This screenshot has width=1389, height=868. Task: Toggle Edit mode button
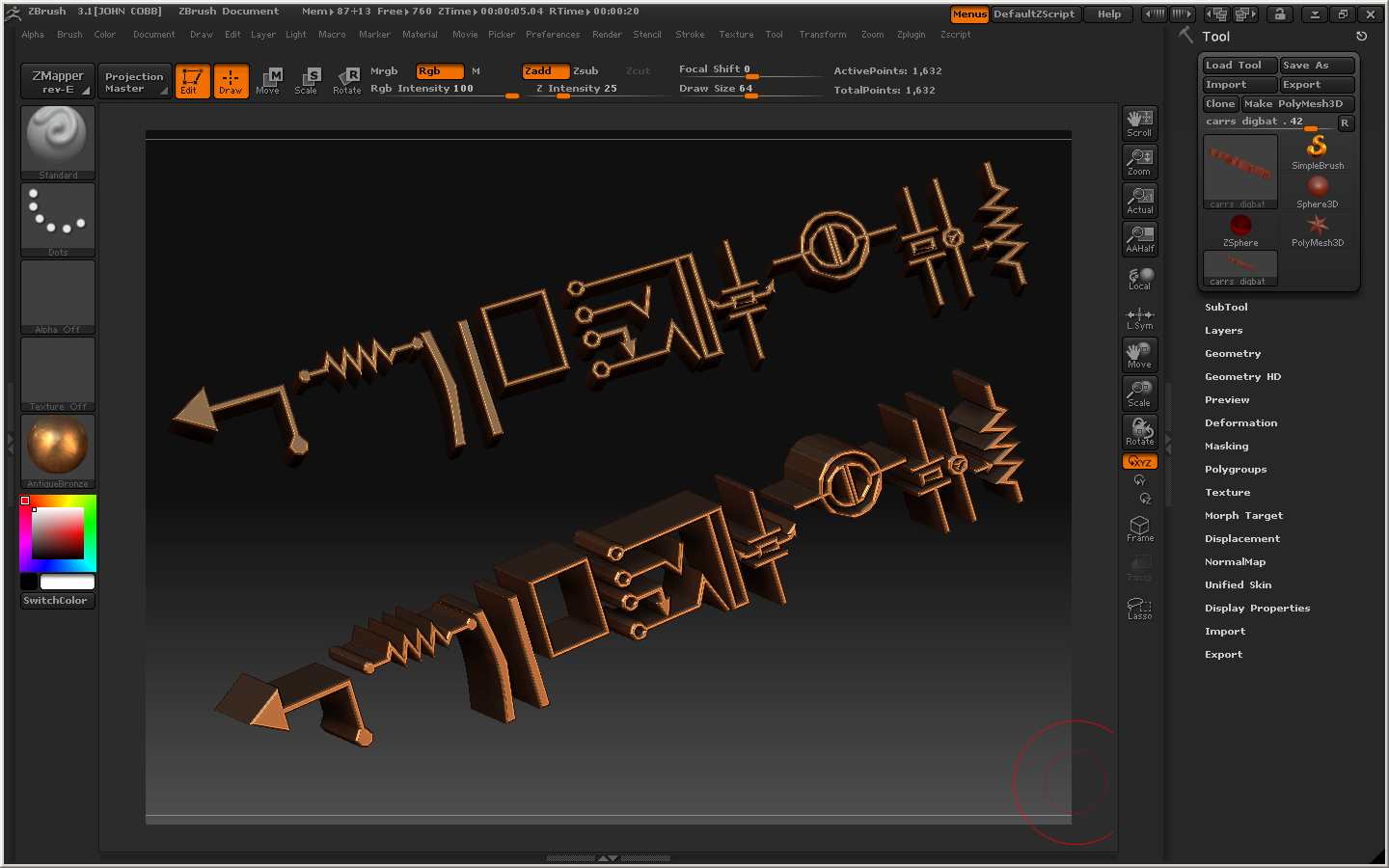[x=192, y=81]
